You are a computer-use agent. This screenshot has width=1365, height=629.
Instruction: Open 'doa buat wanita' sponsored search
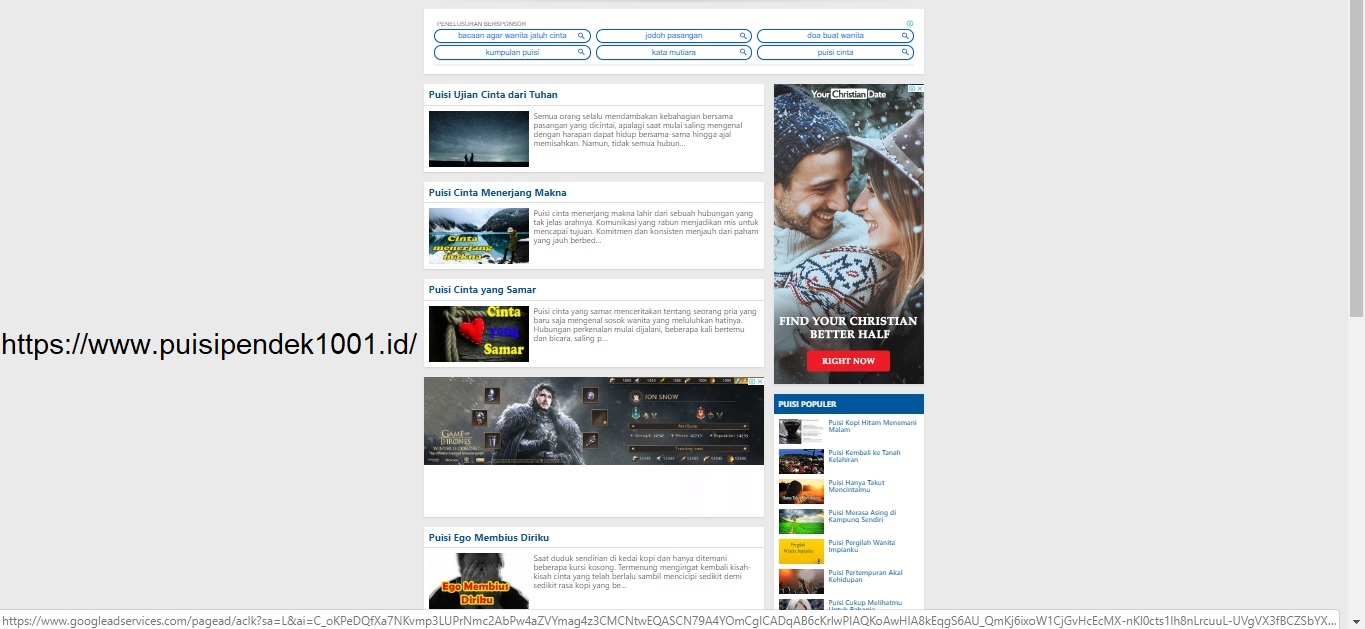point(835,36)
